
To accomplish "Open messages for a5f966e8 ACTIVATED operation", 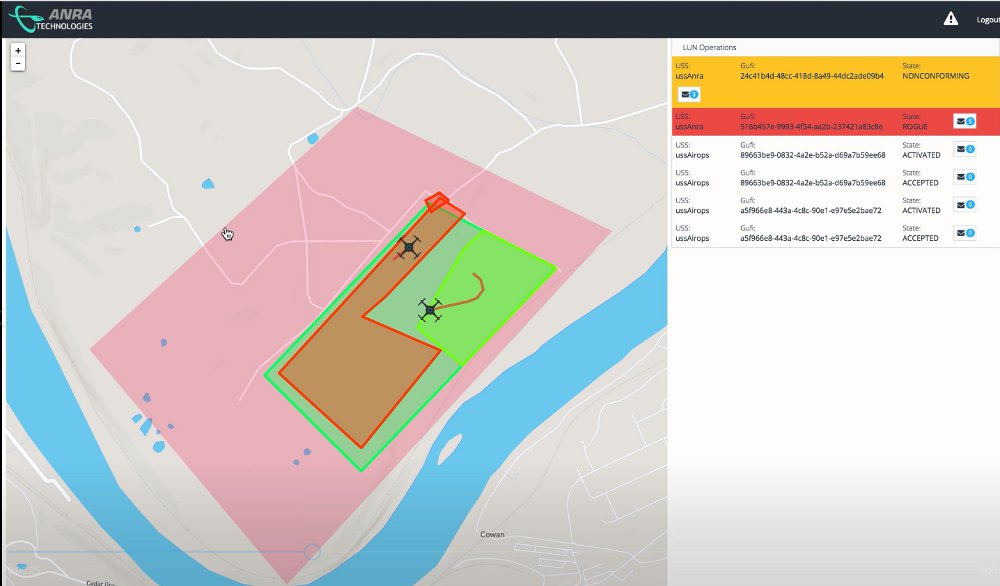I will 965,205.
